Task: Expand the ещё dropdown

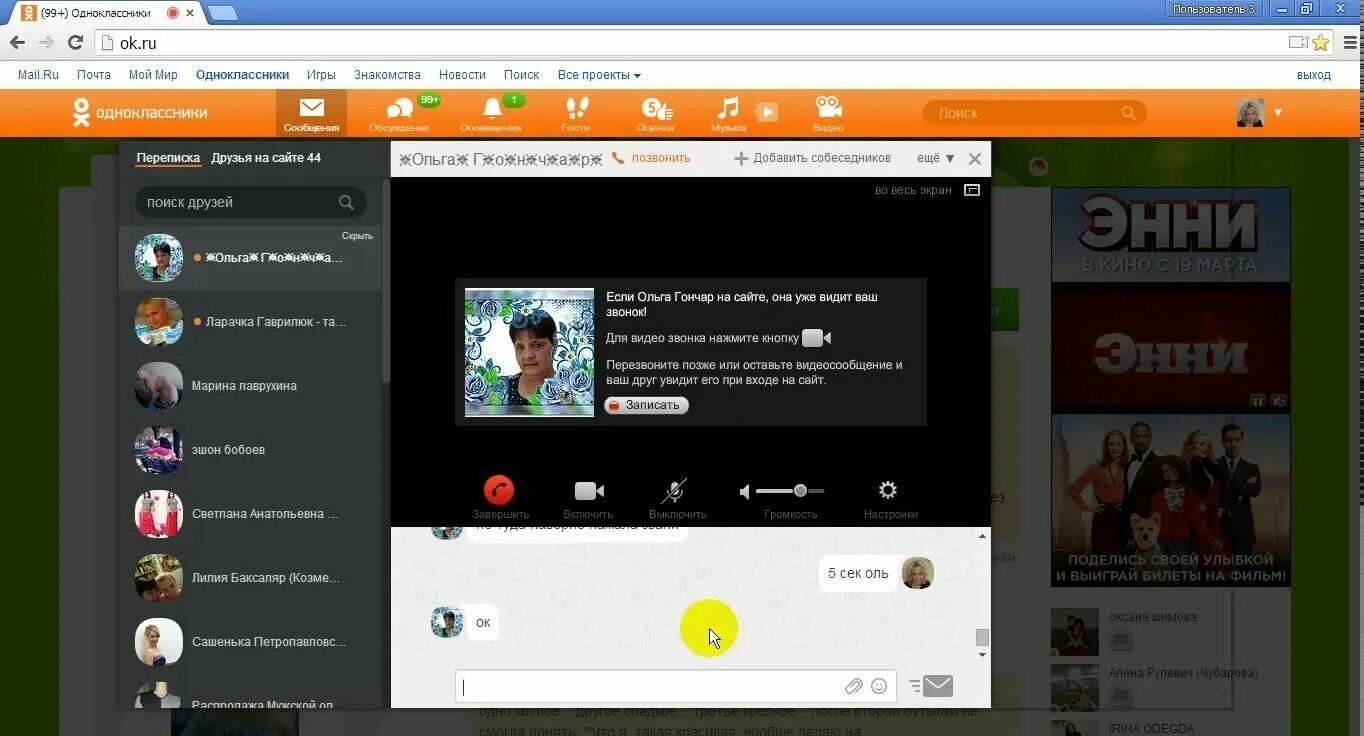Action: (935, 158)
